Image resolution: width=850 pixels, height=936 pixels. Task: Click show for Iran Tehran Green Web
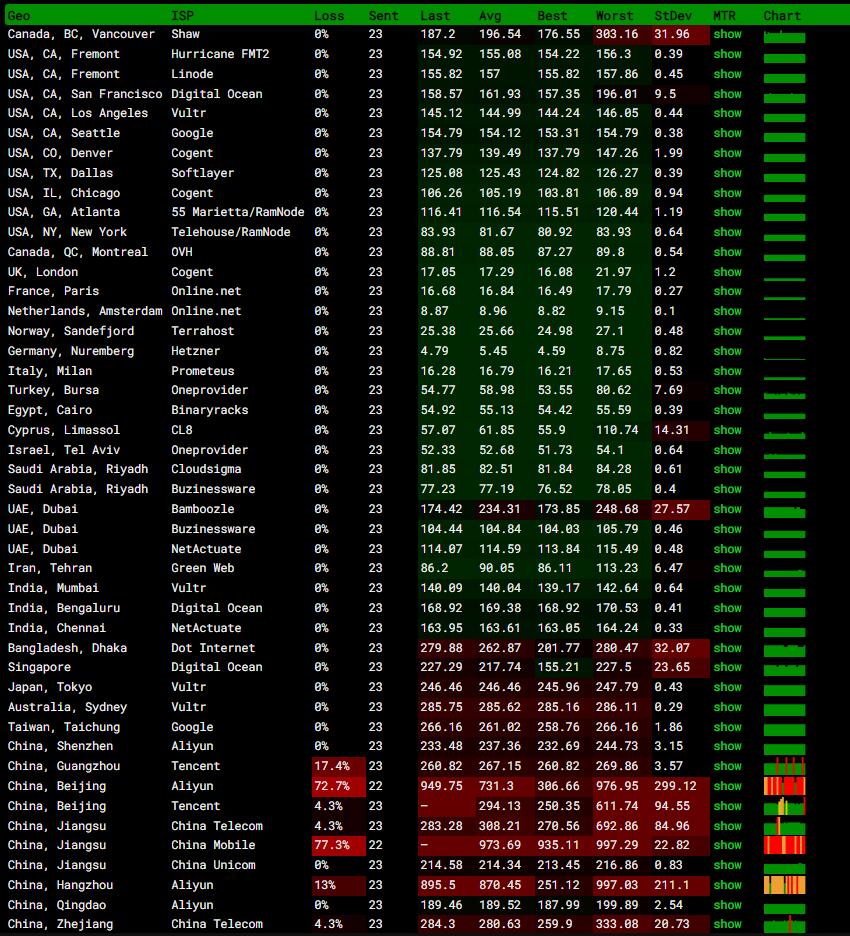point(727,568)
